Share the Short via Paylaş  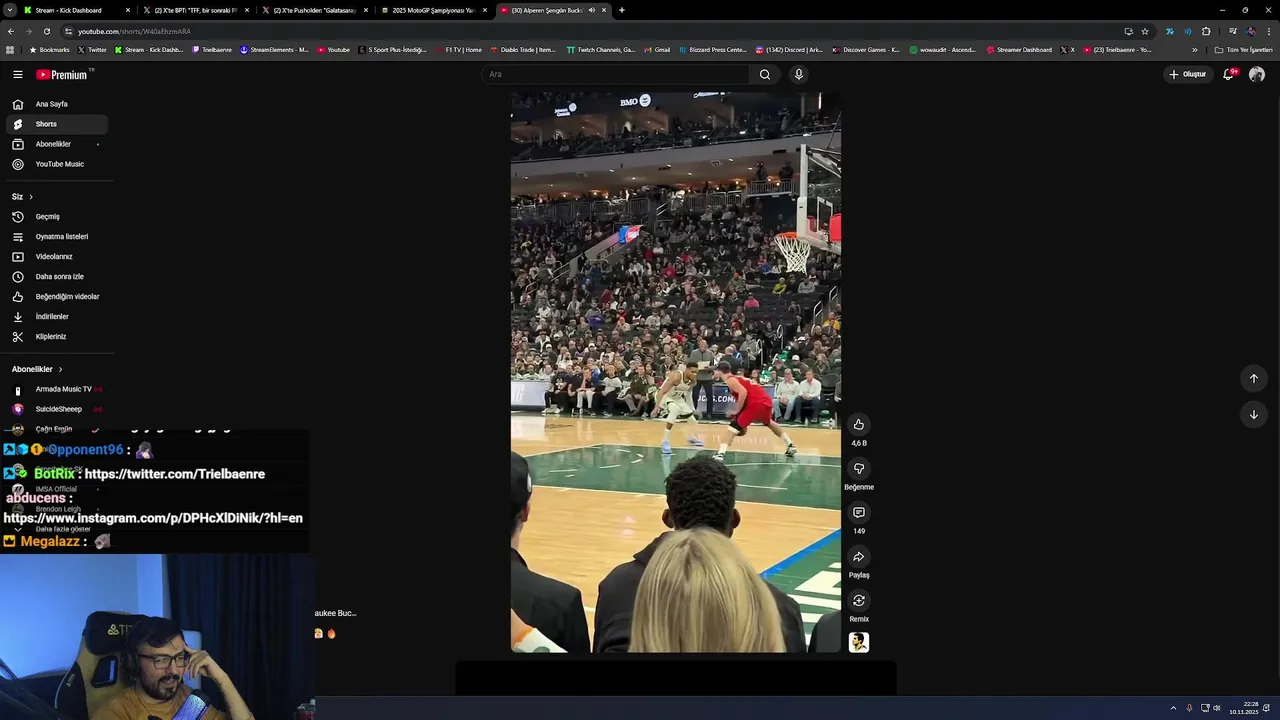click(x=858, y=557)
